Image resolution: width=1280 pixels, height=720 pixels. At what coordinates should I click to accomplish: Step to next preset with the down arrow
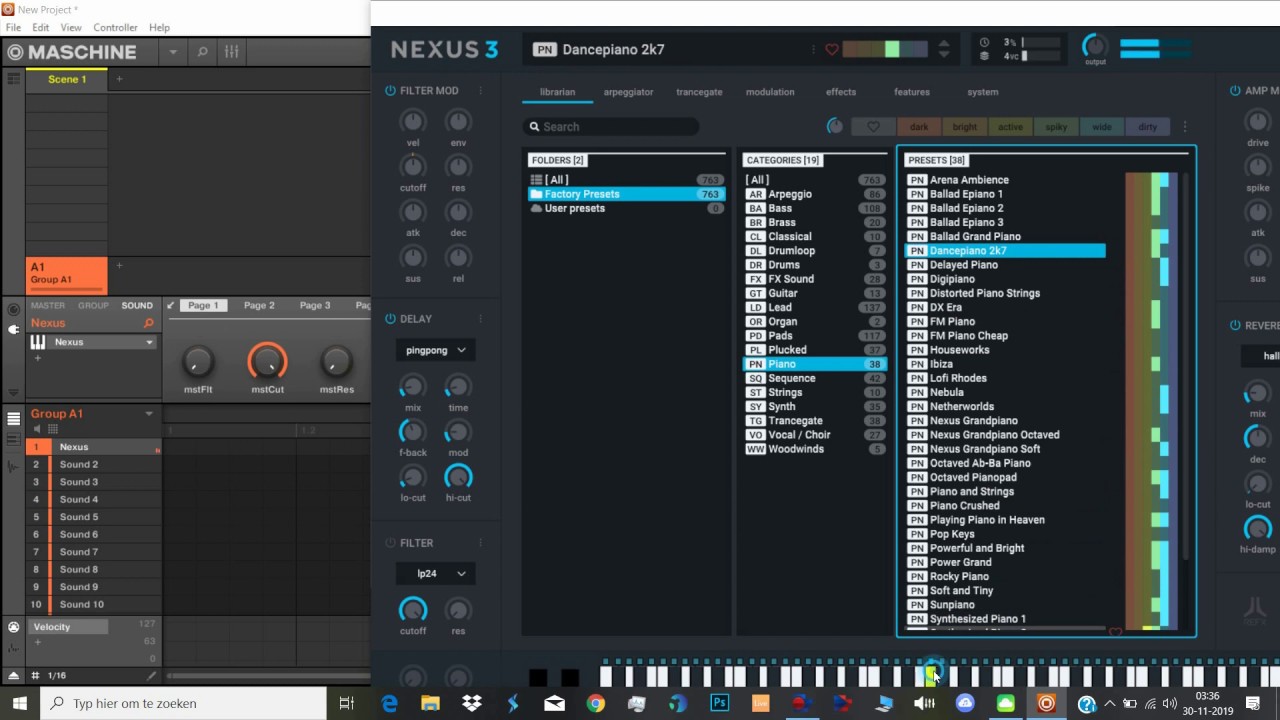tap(944, 55)
